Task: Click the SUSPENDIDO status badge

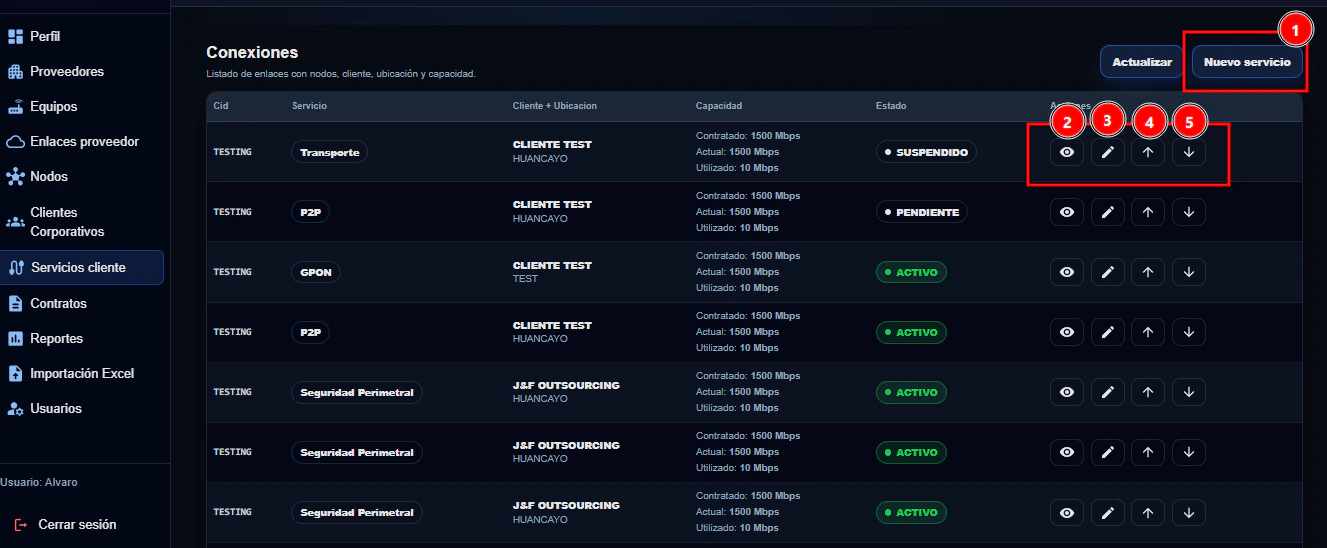Action: coord(926,152)
